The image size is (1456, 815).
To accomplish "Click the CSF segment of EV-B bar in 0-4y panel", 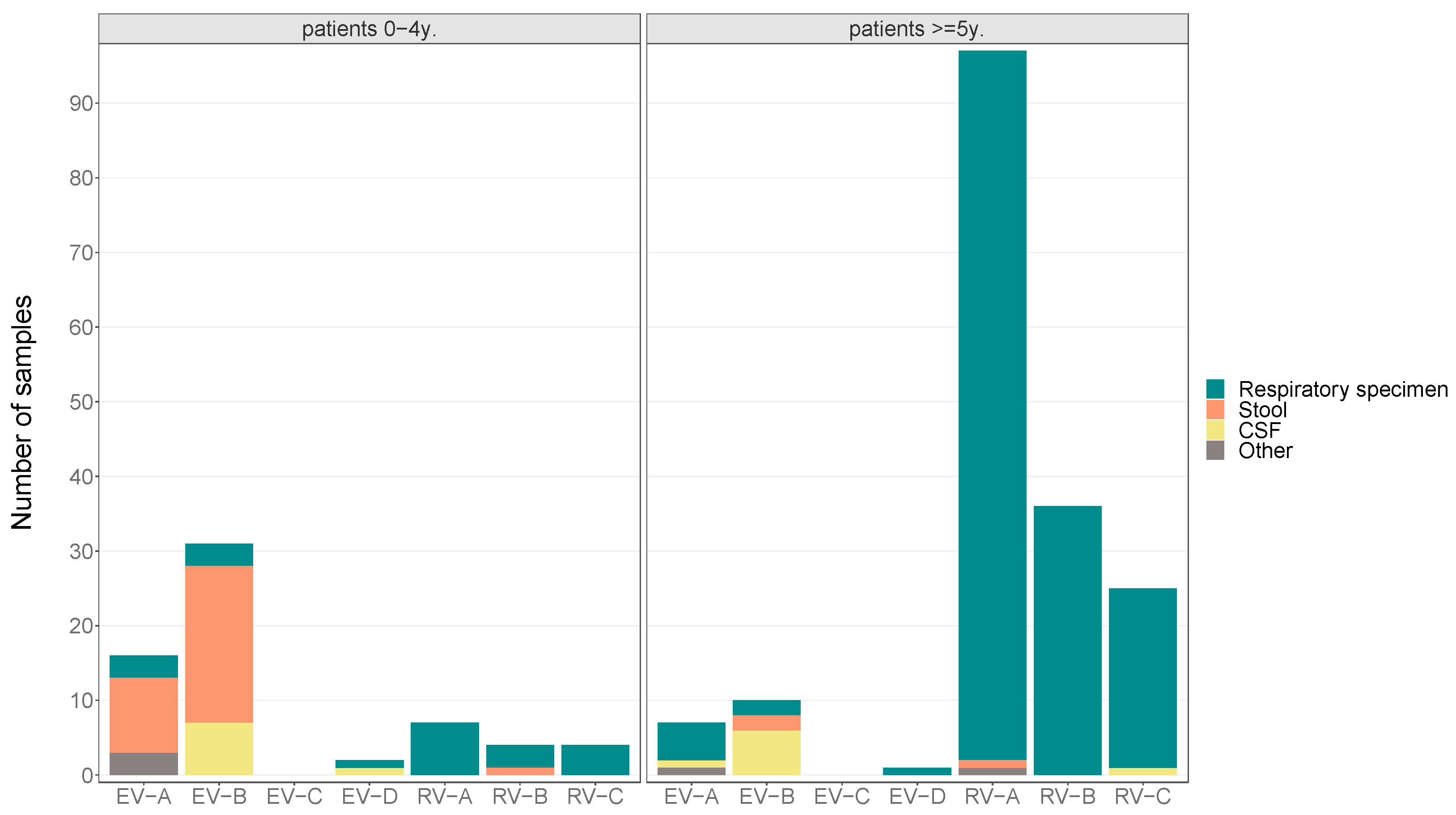I will [219, 749].
